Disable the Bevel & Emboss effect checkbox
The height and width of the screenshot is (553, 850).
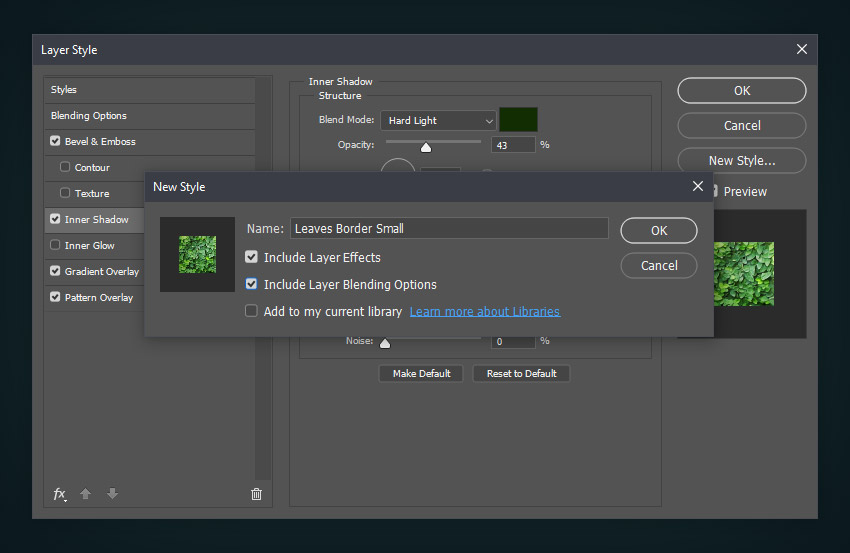55,142
